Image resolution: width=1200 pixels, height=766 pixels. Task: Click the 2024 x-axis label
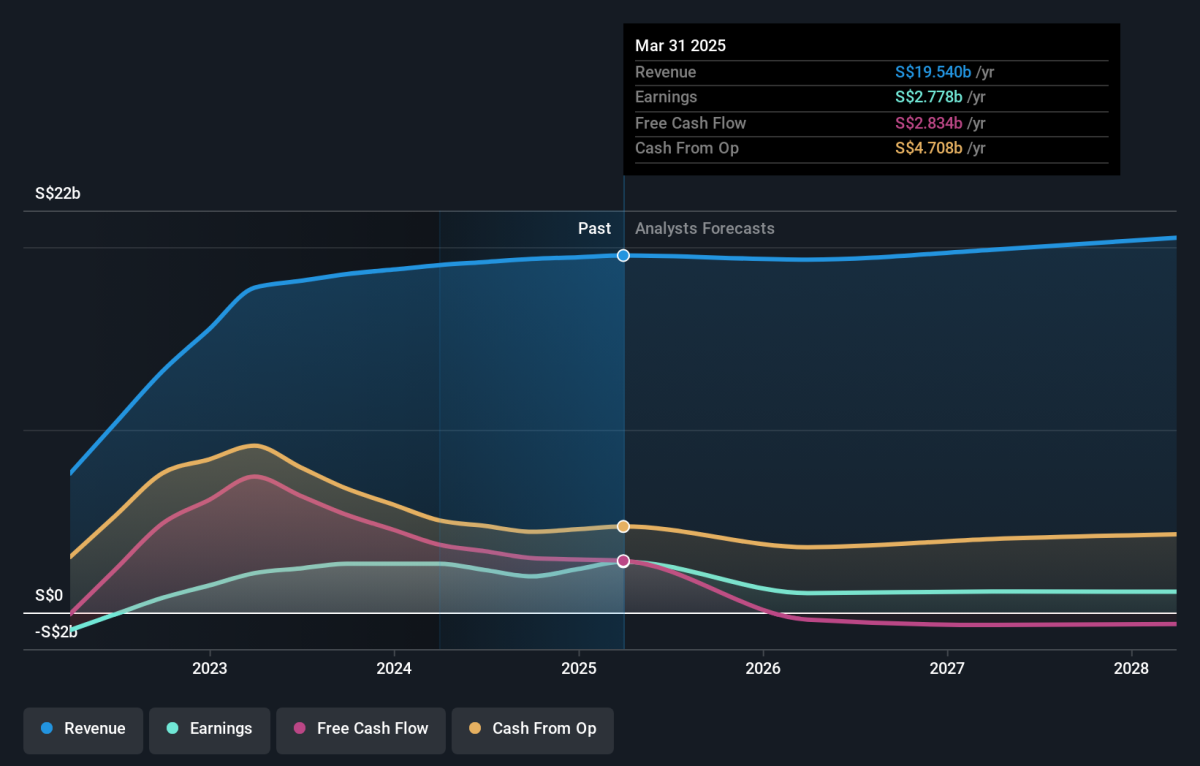(x=395, y=667)
